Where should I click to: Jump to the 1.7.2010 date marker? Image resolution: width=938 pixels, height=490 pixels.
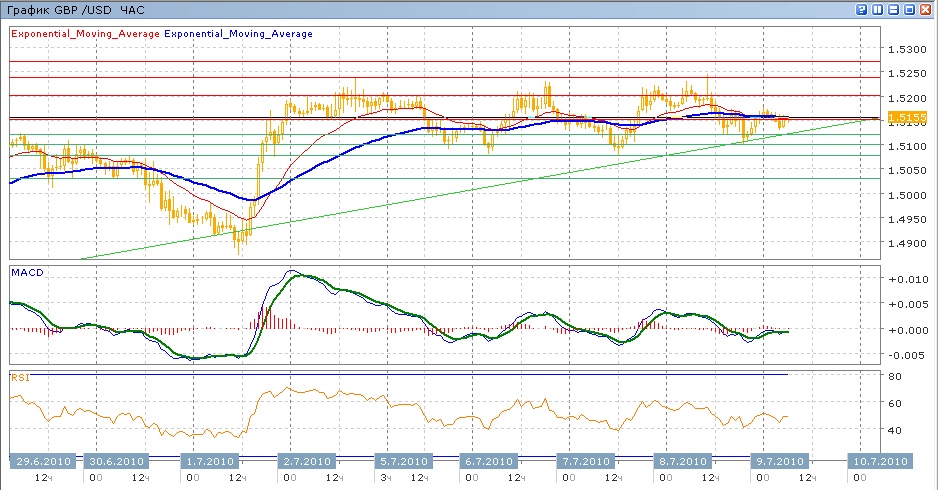pos(211,462)
